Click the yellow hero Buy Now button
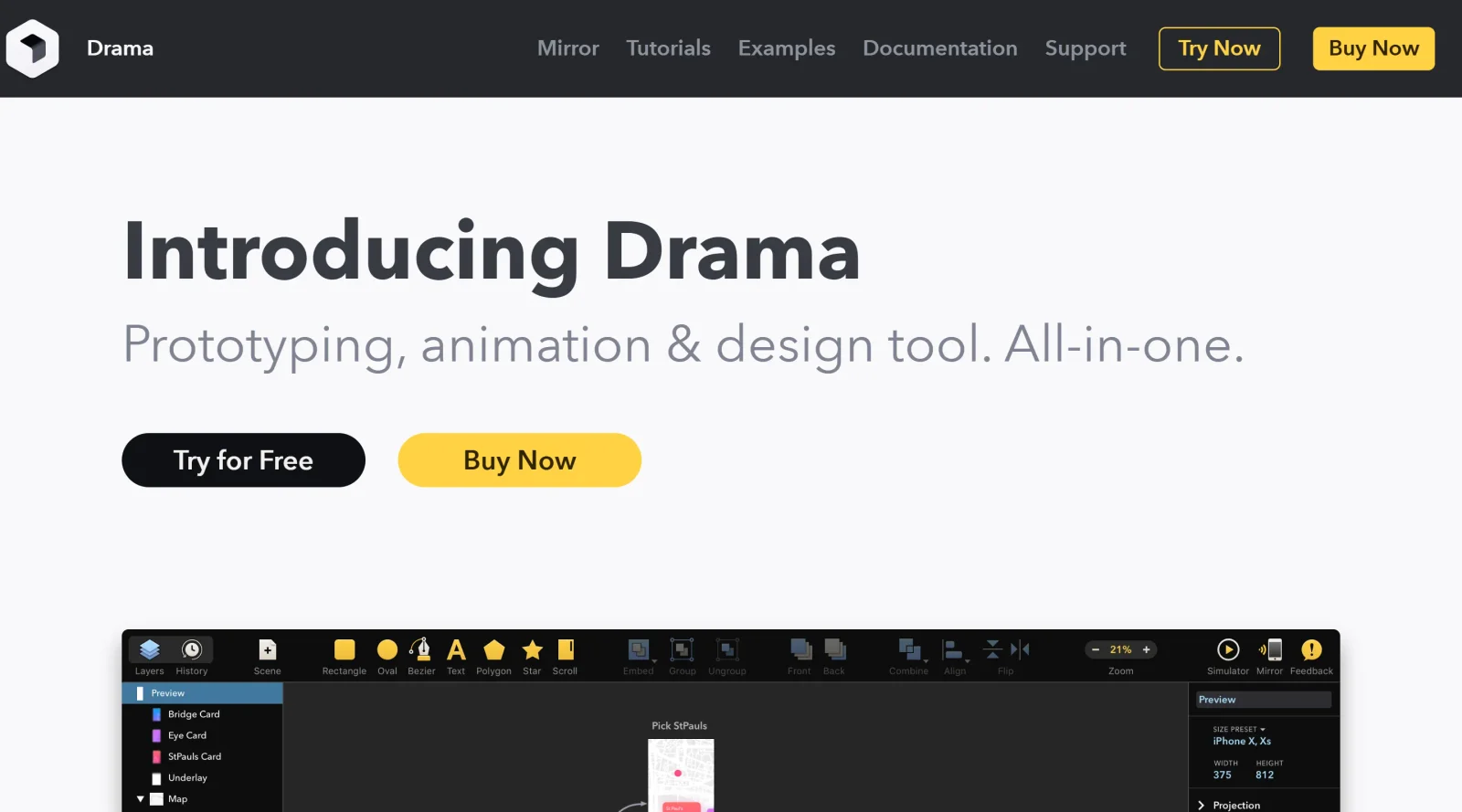 click(519, 460)
